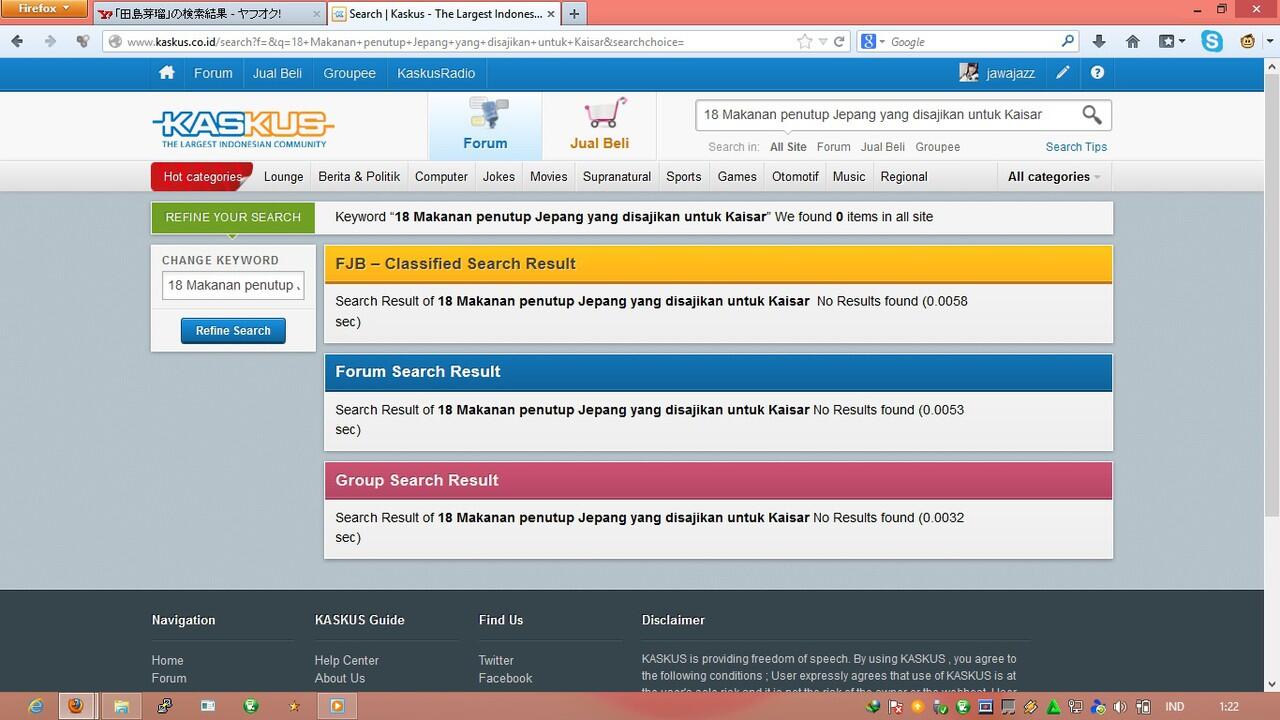The width and height of the screenshot is (1280, 720).
Task: Open the Music category
Action: point(849,177)
